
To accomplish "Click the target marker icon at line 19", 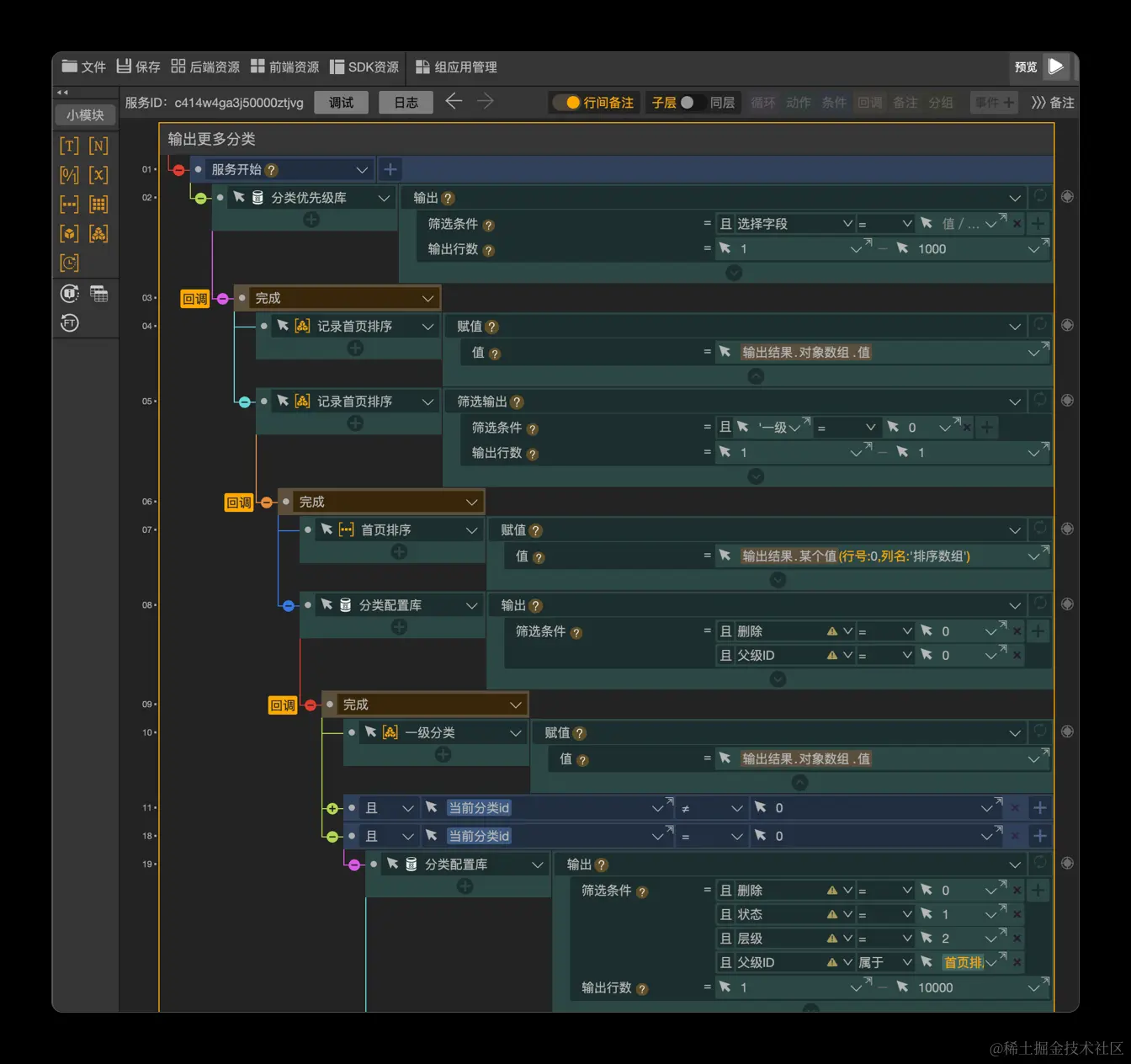I will (1067, 864).
